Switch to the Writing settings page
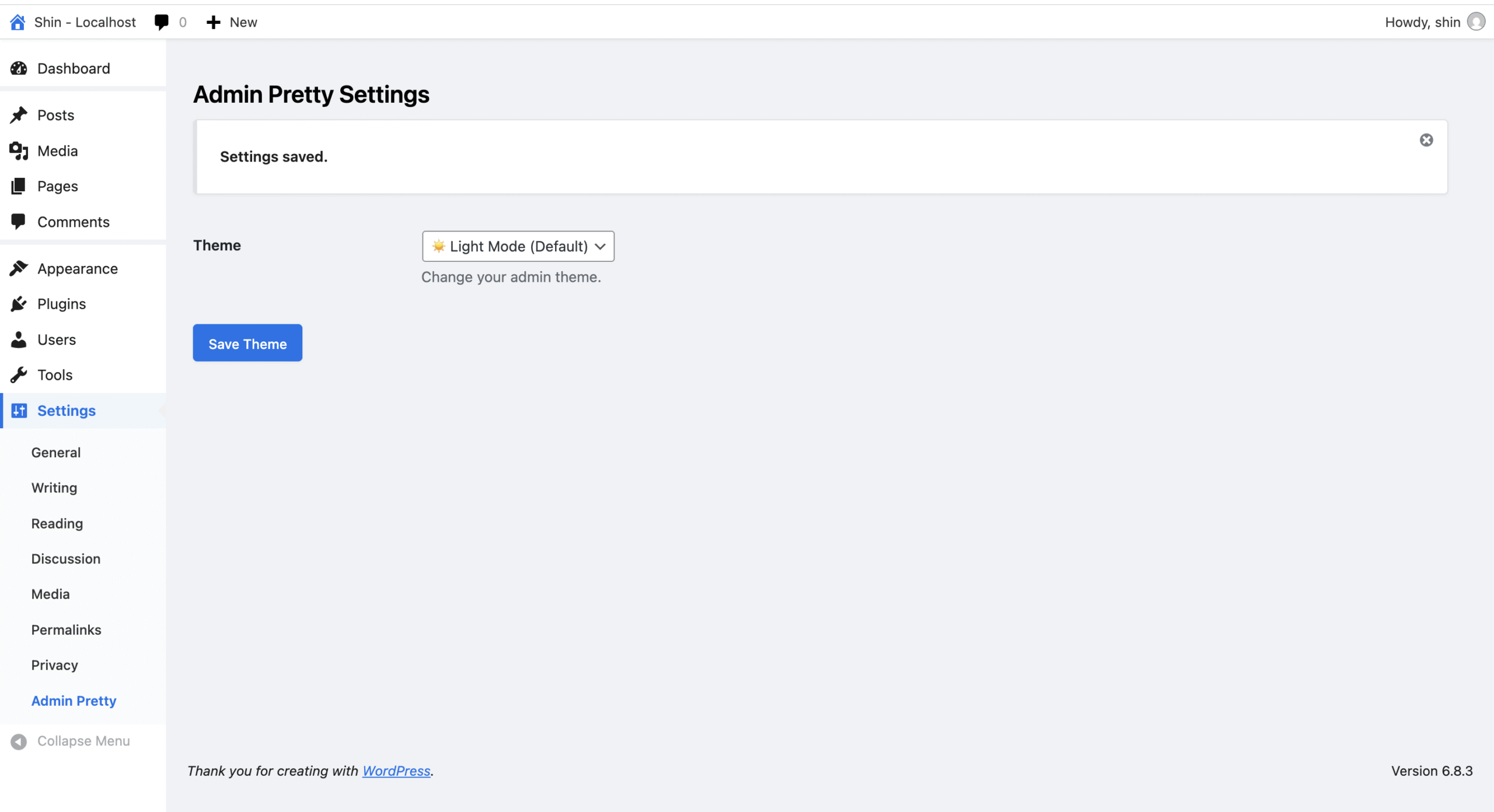 (54, 488)
